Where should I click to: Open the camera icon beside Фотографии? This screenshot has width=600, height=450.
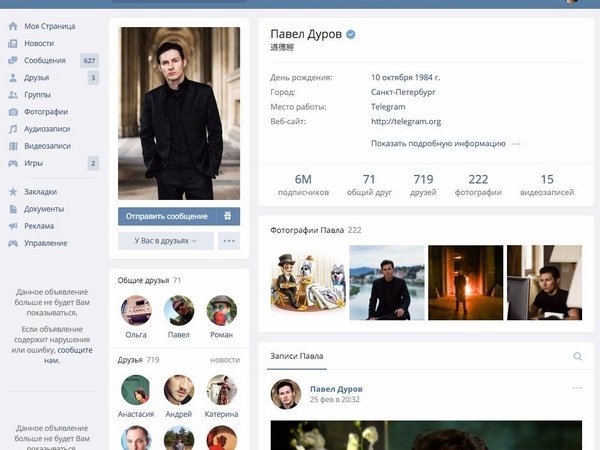coord(13,112)
